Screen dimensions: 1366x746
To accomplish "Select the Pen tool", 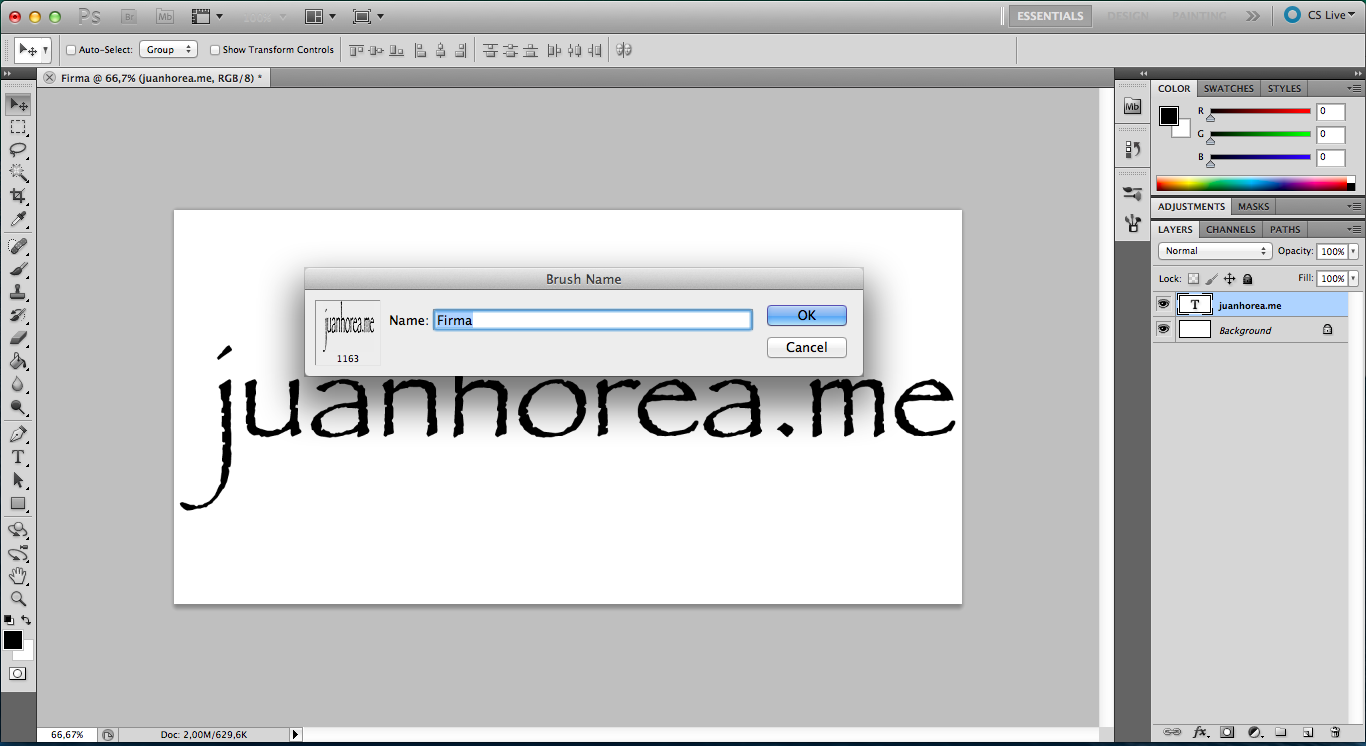I will pos(18,434).
